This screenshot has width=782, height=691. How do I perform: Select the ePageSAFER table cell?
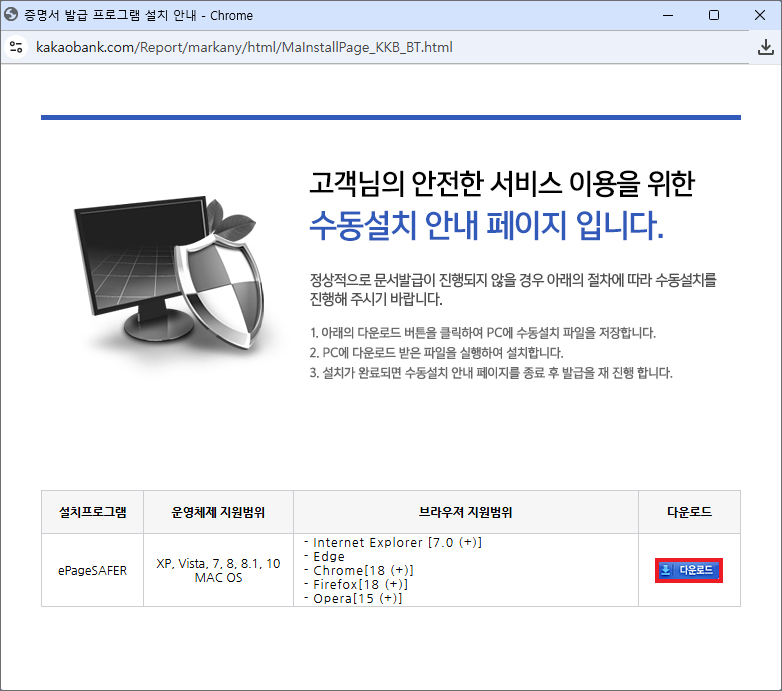92,570
